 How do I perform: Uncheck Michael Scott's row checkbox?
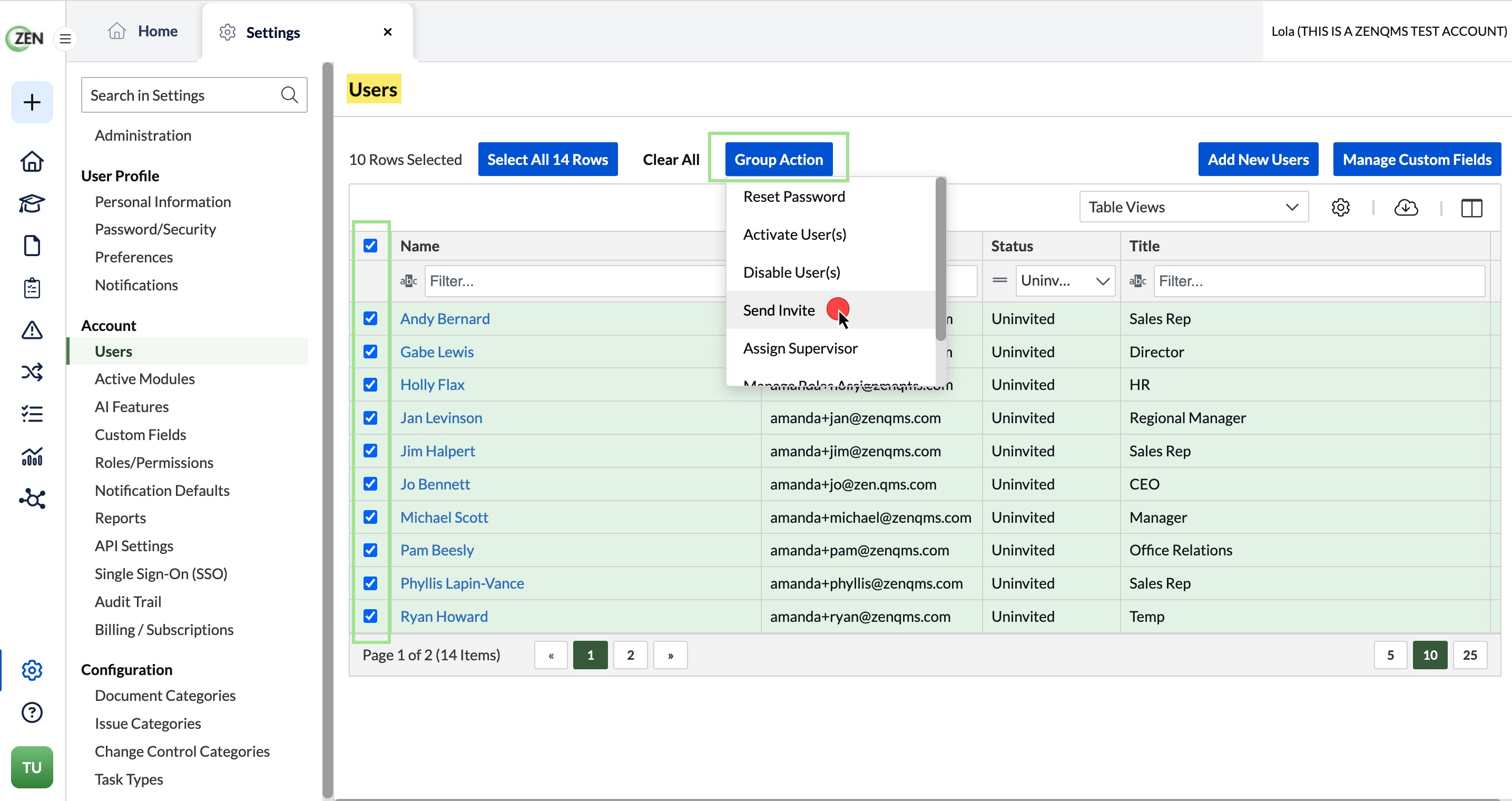click(370, 517)
